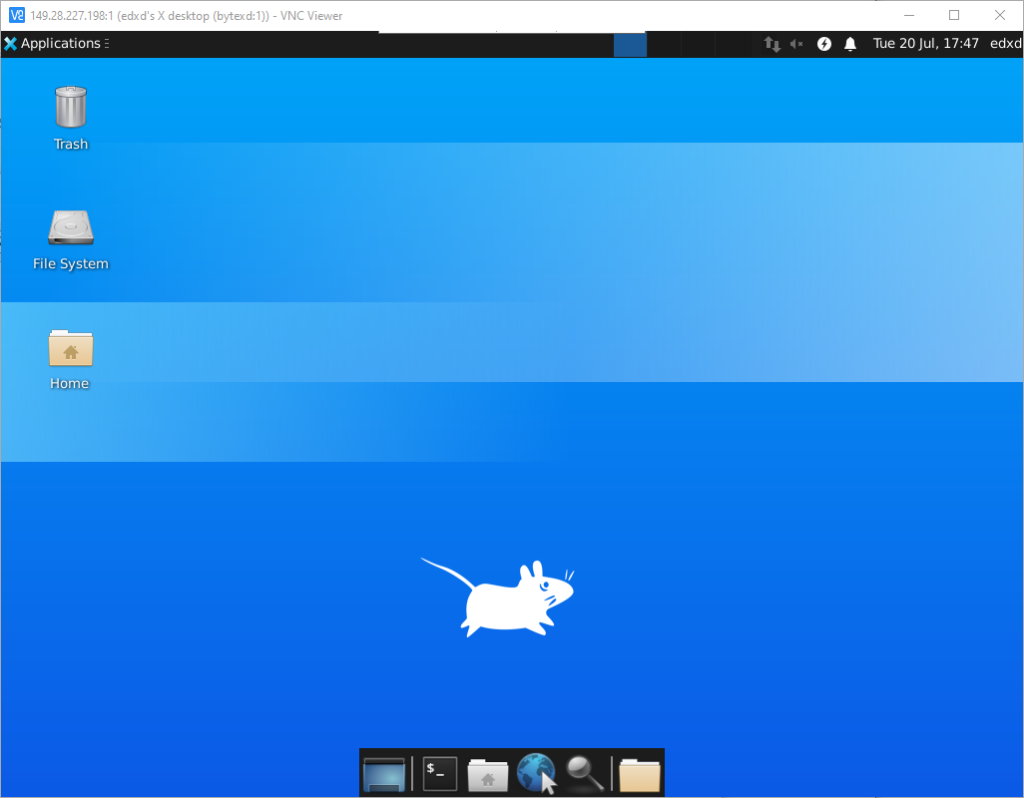Open the Trash from the desktop

[70, 110]
